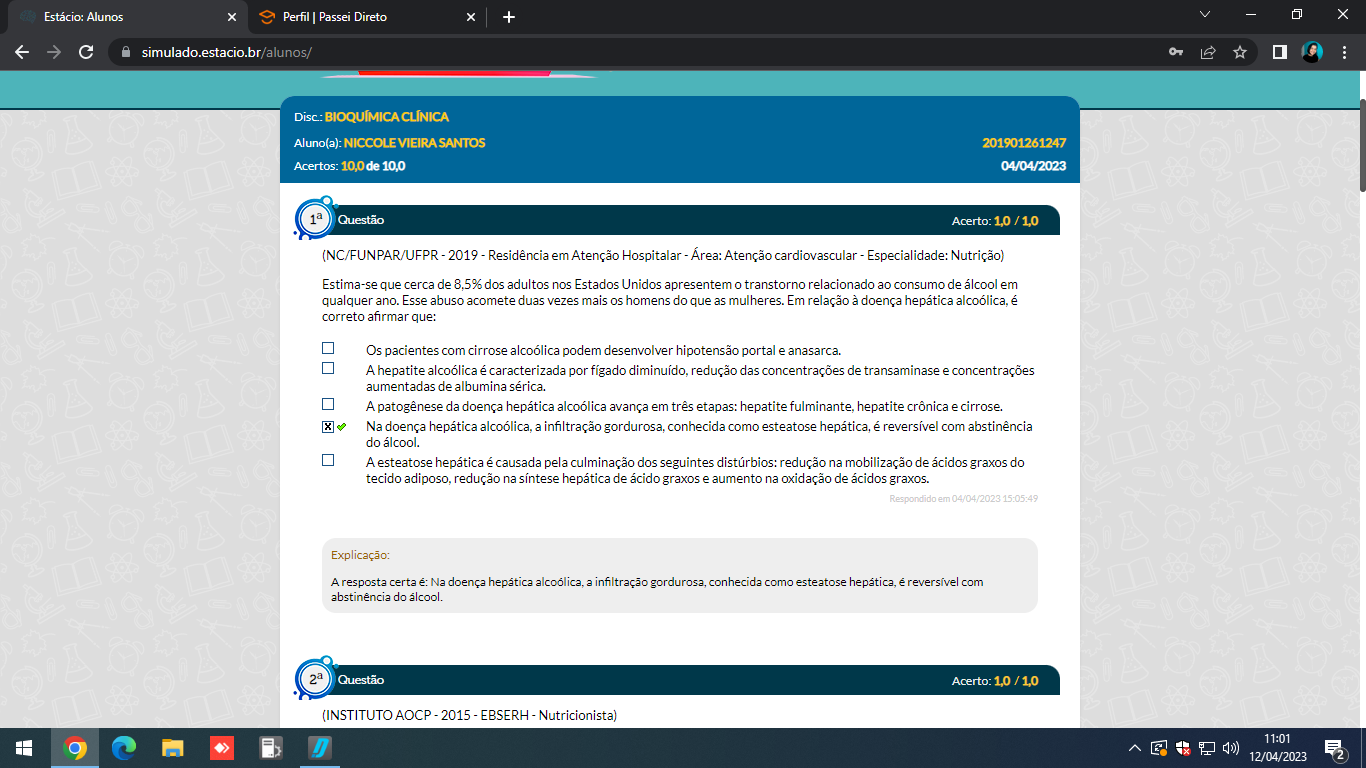Select the option about três etapas da patogênese
This screenshot has height=768, width=1366.
[x=328, y=405]
